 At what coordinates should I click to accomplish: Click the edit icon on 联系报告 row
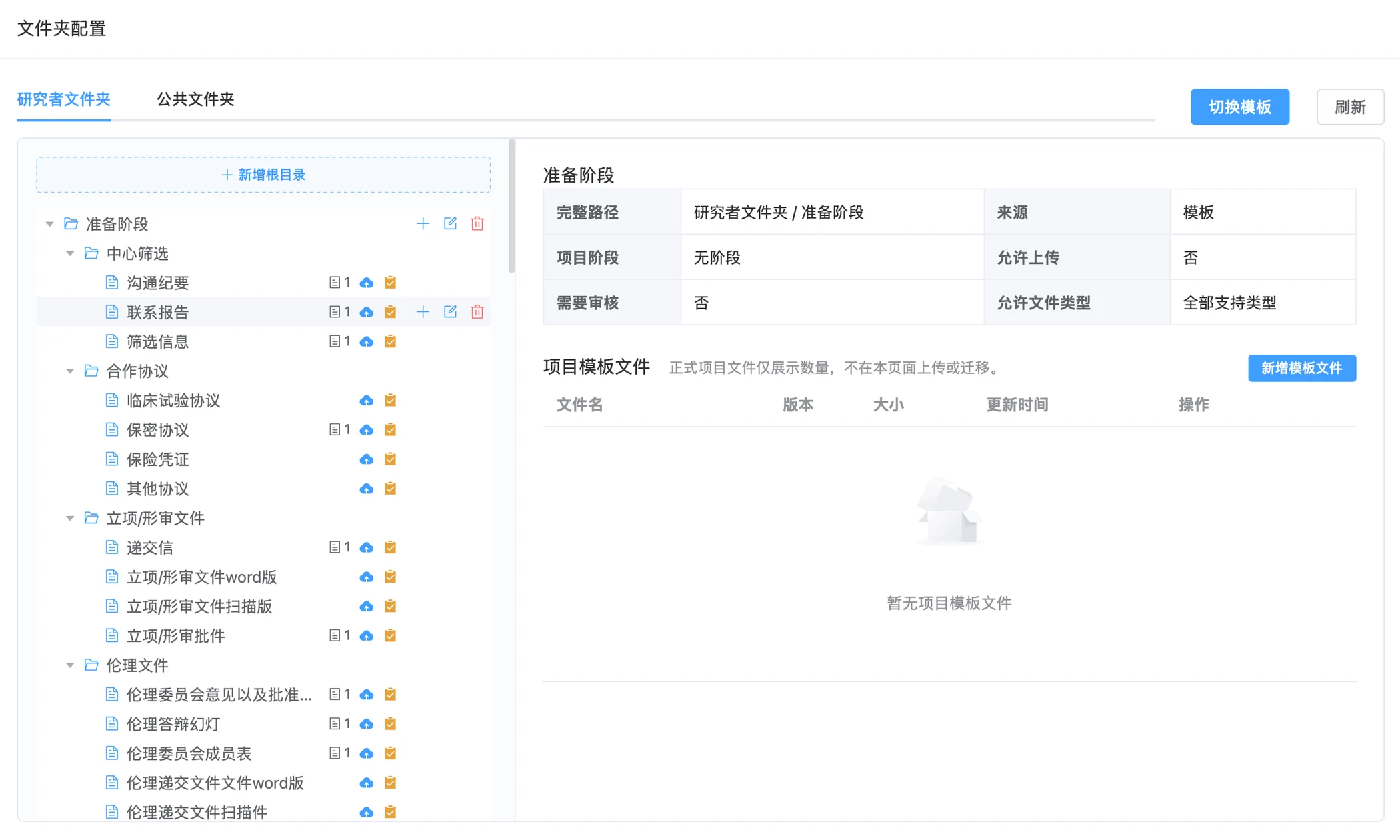click(x=450, y=312)
